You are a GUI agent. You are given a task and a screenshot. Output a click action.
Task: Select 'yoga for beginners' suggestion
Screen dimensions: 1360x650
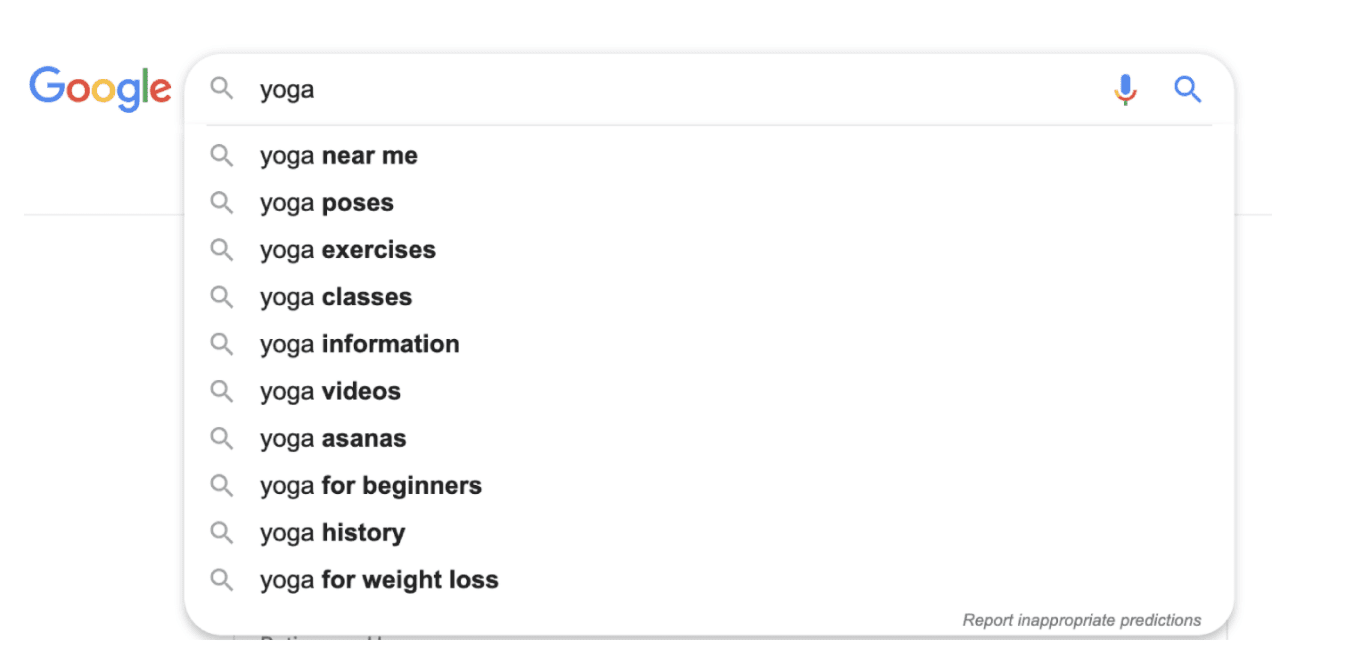coord(709,485)
